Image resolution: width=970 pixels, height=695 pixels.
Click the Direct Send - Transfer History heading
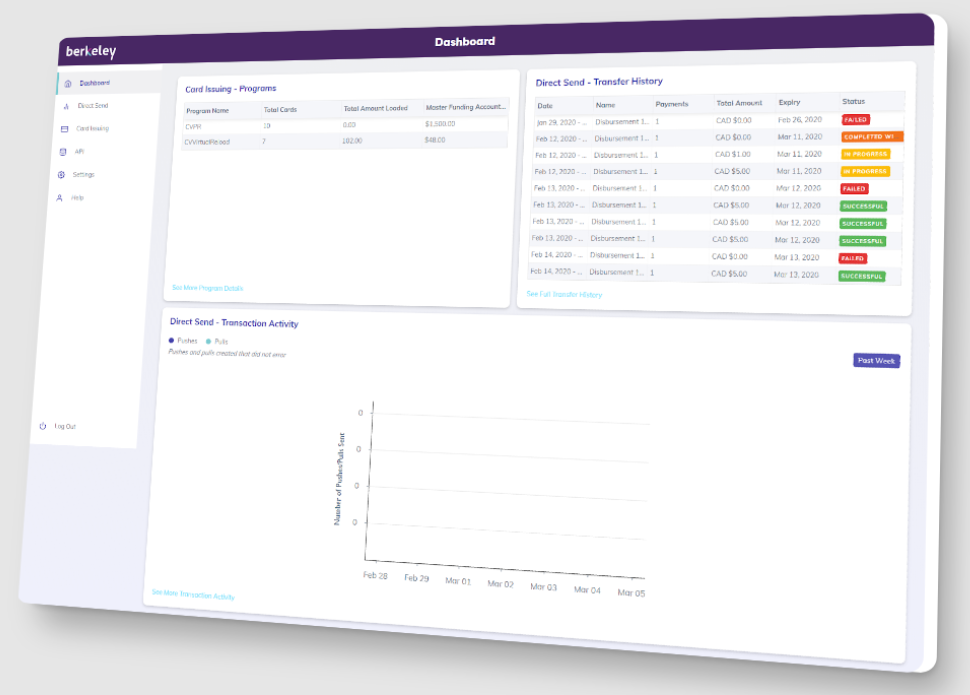coord(599,82)
